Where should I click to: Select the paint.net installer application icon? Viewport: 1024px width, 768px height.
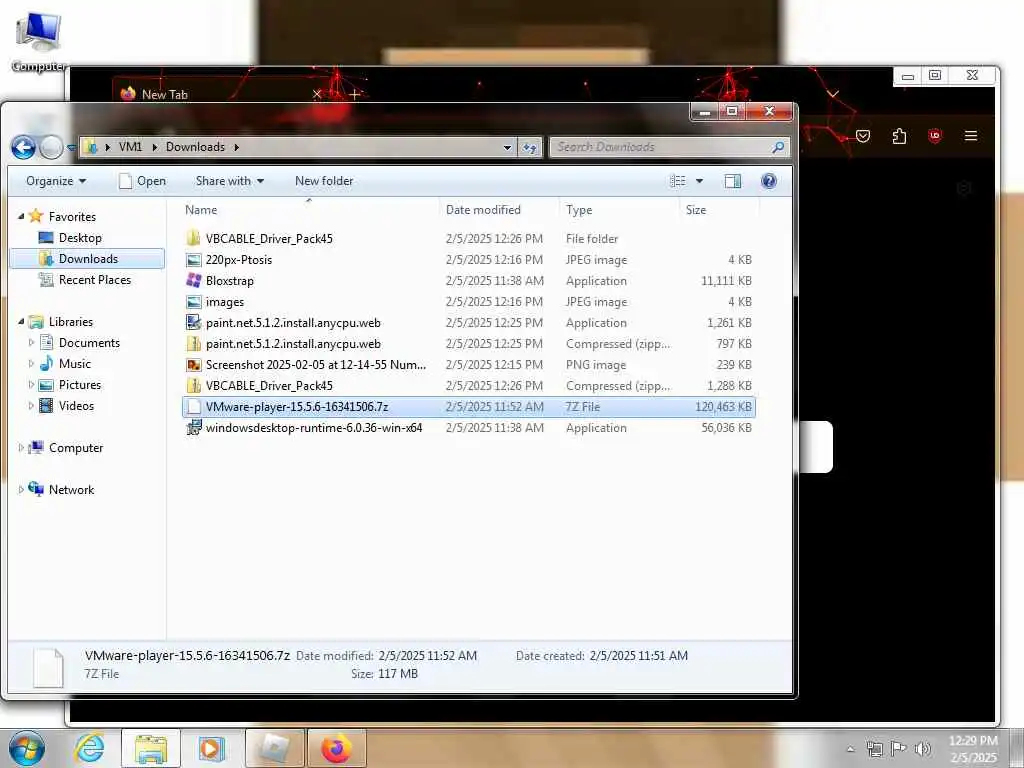point(193,323)
